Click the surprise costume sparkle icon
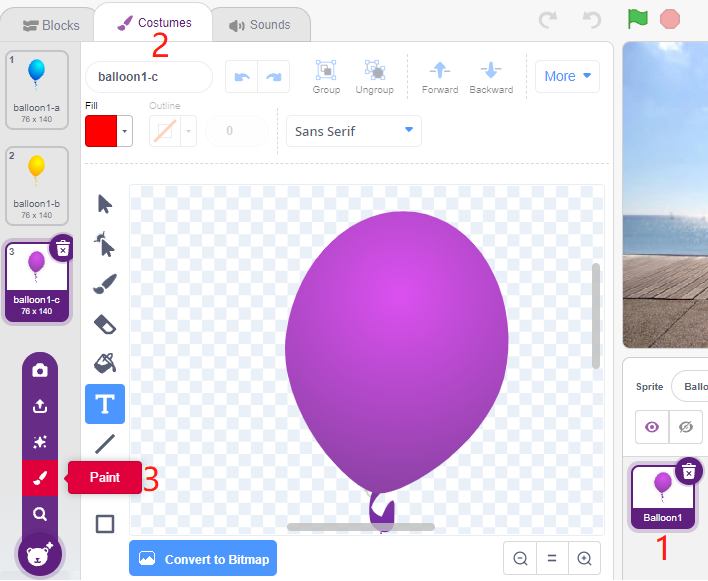 (x=40, y=442)
